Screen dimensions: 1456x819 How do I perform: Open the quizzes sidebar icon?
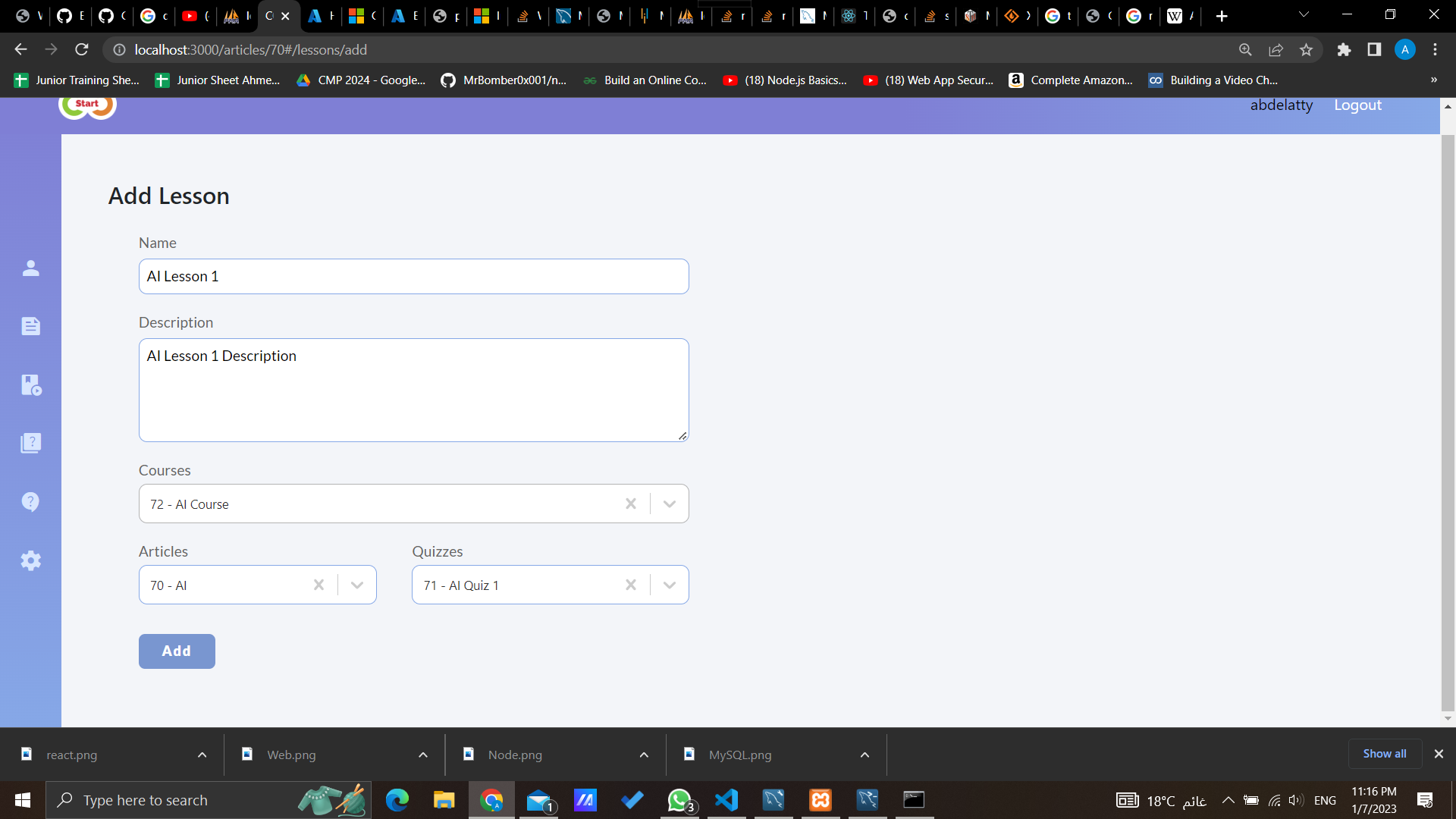click(30, 443)
